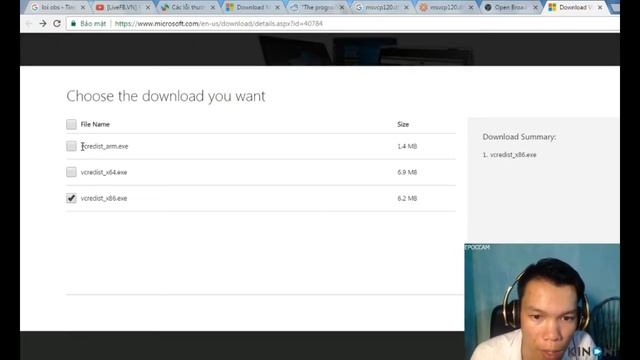
Task: Click the 'vcredist_x86.exe' file name in the list
Action: tap(104, 198)
